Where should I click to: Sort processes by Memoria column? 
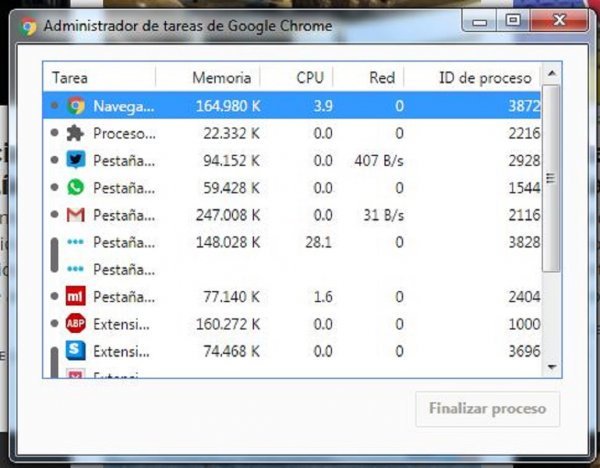click(x=221, y=77)
